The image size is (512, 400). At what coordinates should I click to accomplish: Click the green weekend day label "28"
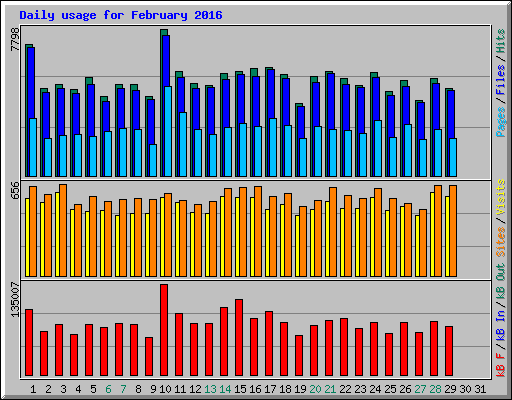pos(435,389)
